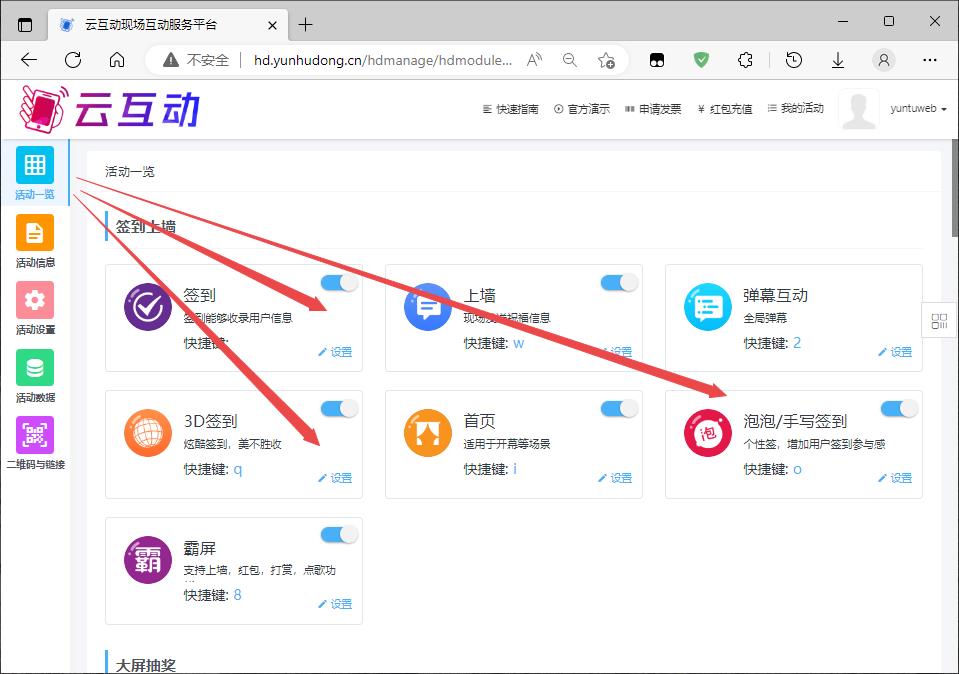Image resolution: width=959 pixels, height=674 pixels.
Task: Click the 签到 checkmark module icon
Action: click(x=148, y=307)
